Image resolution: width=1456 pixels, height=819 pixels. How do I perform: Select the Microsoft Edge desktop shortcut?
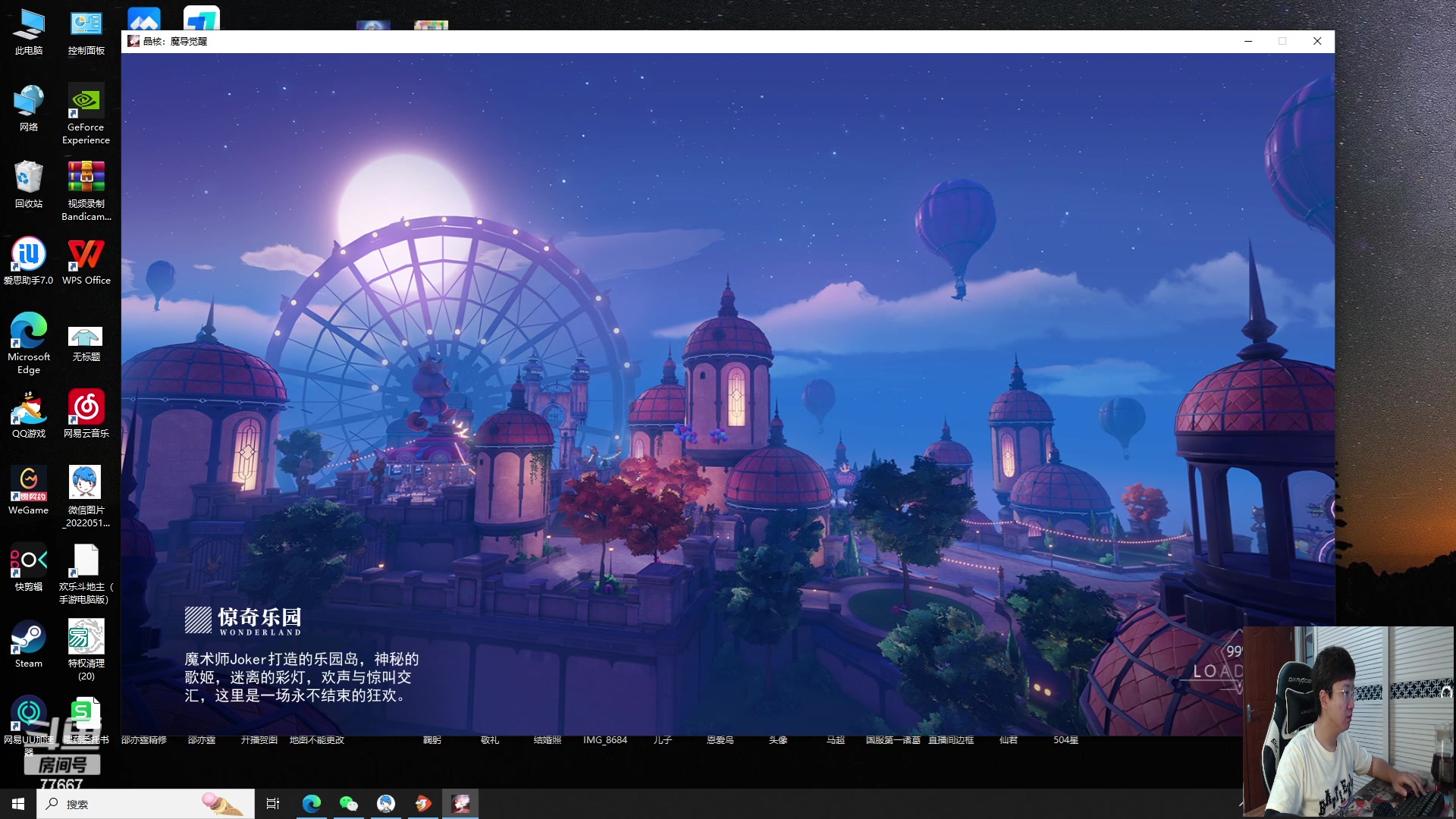29,344
